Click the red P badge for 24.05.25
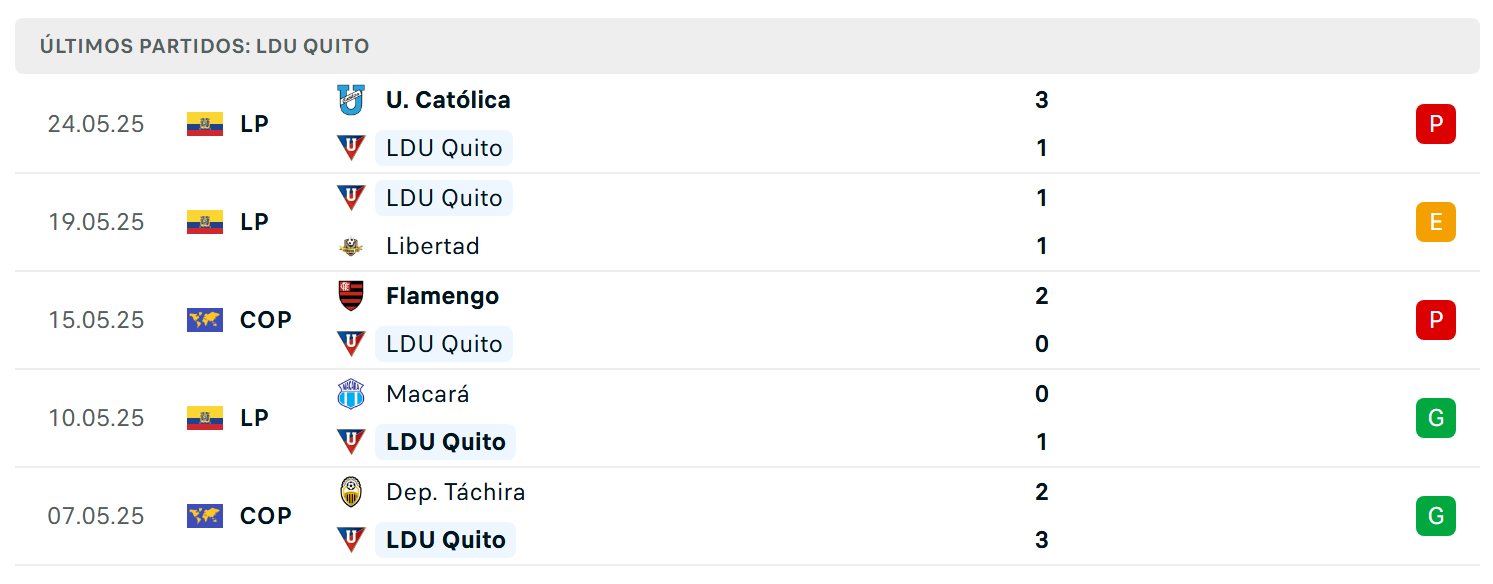The image size is (1493, 584). point(1436,124)
